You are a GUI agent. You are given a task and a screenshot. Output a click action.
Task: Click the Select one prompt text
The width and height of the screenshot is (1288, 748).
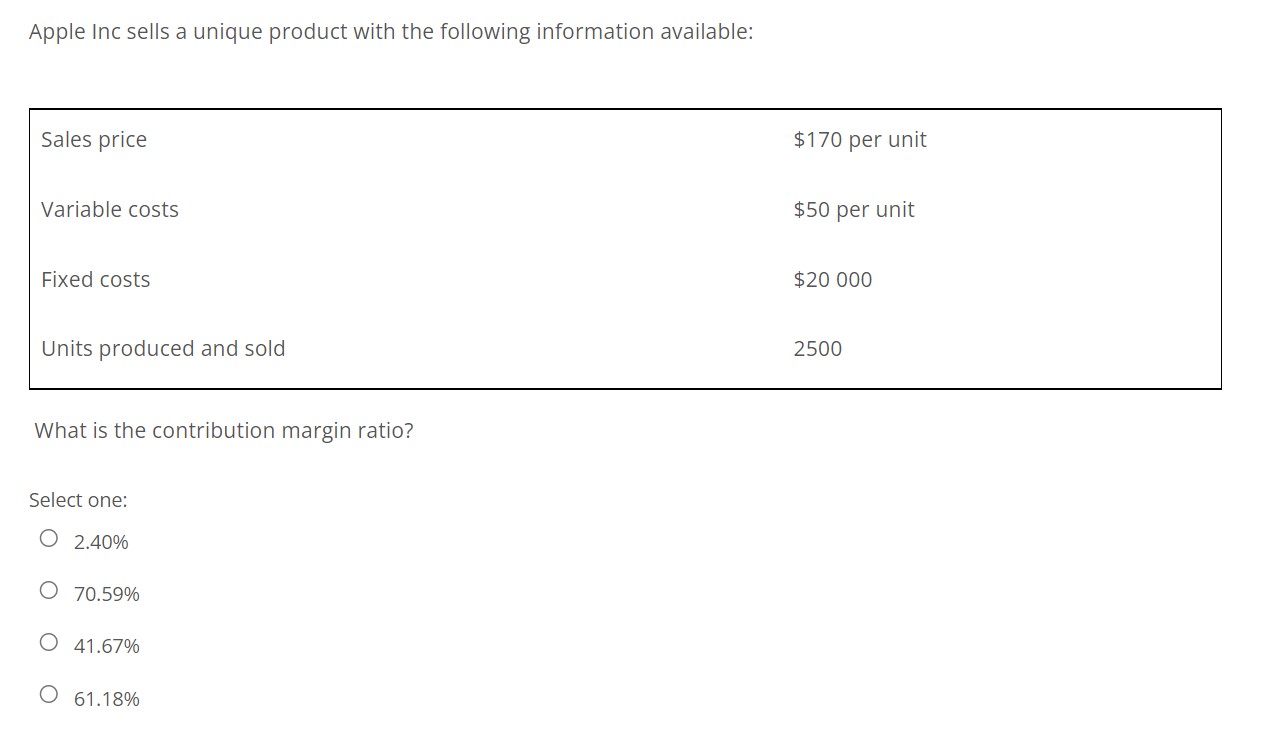point(77,500)
